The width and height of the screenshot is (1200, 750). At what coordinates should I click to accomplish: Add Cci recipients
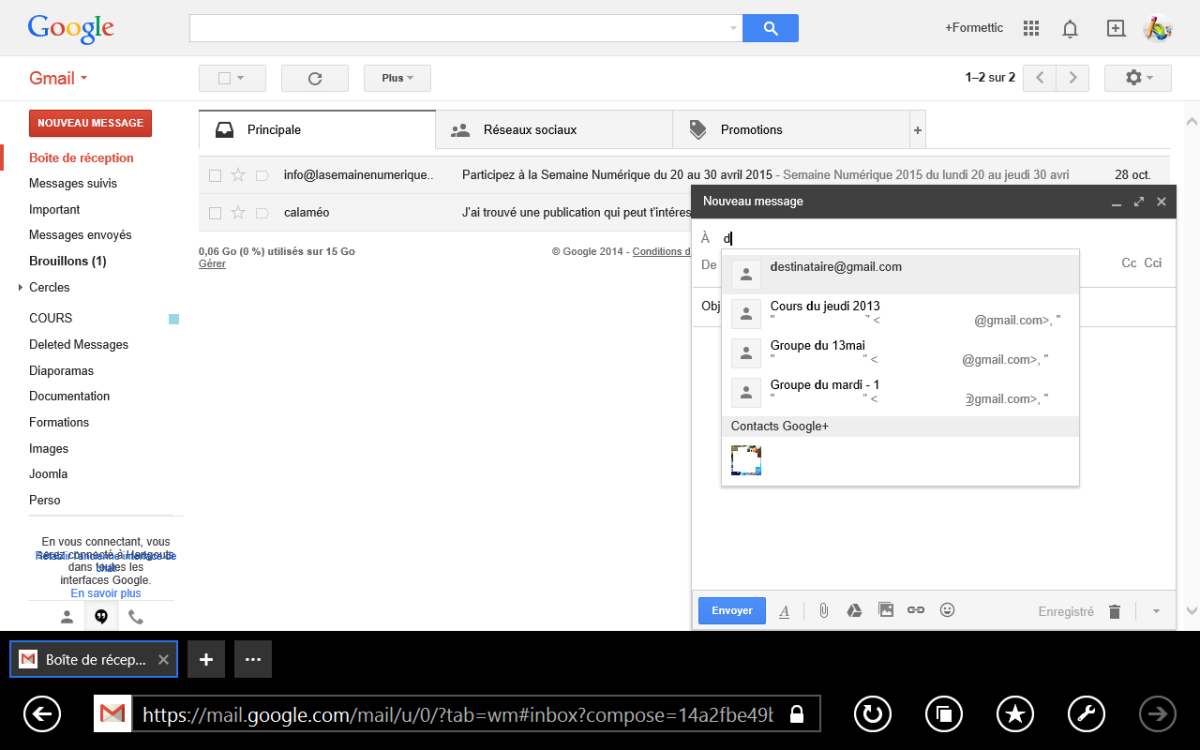pos(1153,263)
